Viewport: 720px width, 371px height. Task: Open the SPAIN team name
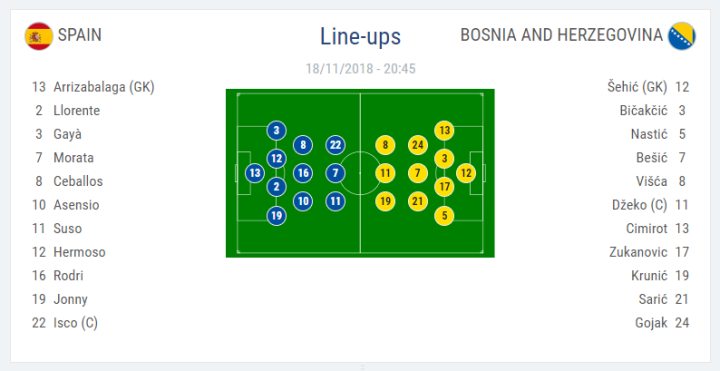coord(80,35)
